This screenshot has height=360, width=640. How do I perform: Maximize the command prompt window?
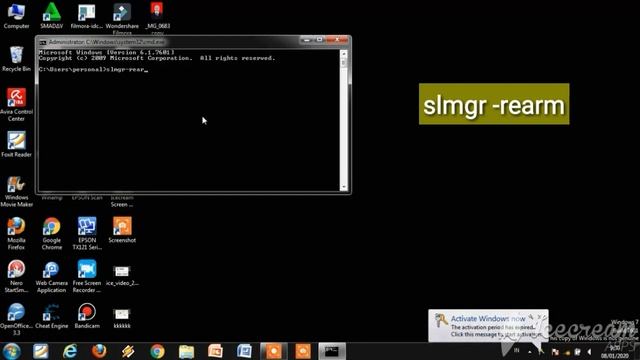tap(319, 40)
